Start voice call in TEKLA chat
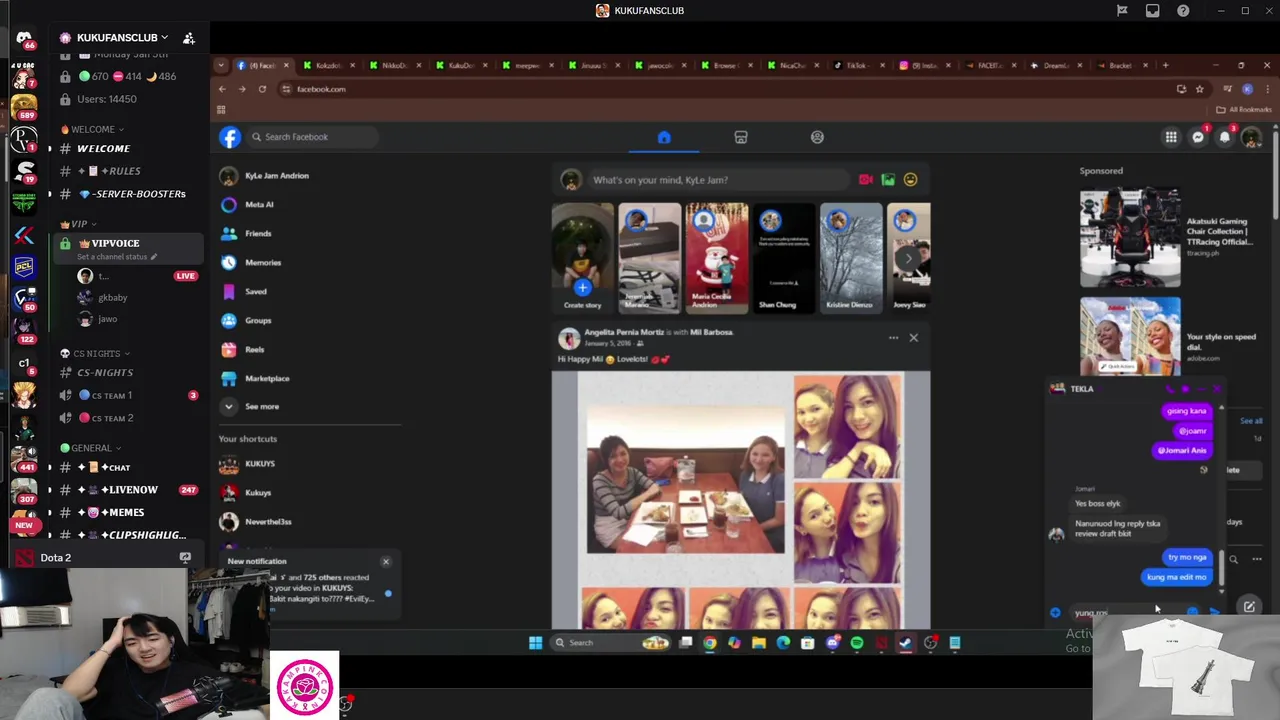This screenshot has width=1280, height=720. pos(1169,389)
